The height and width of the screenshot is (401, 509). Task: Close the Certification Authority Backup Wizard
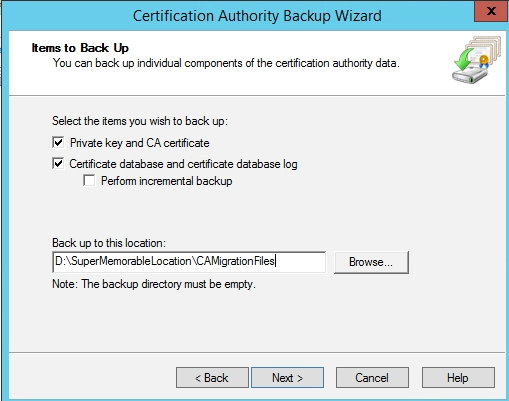pos(491,11)
